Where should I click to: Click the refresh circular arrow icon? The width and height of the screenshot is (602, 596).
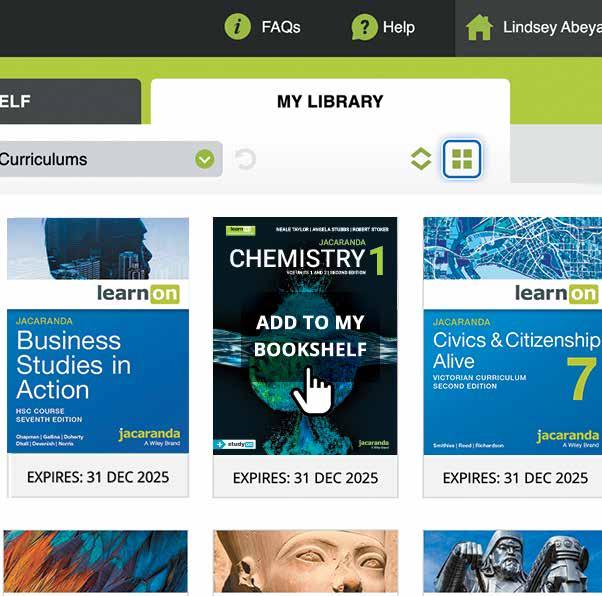coord(245,159)
